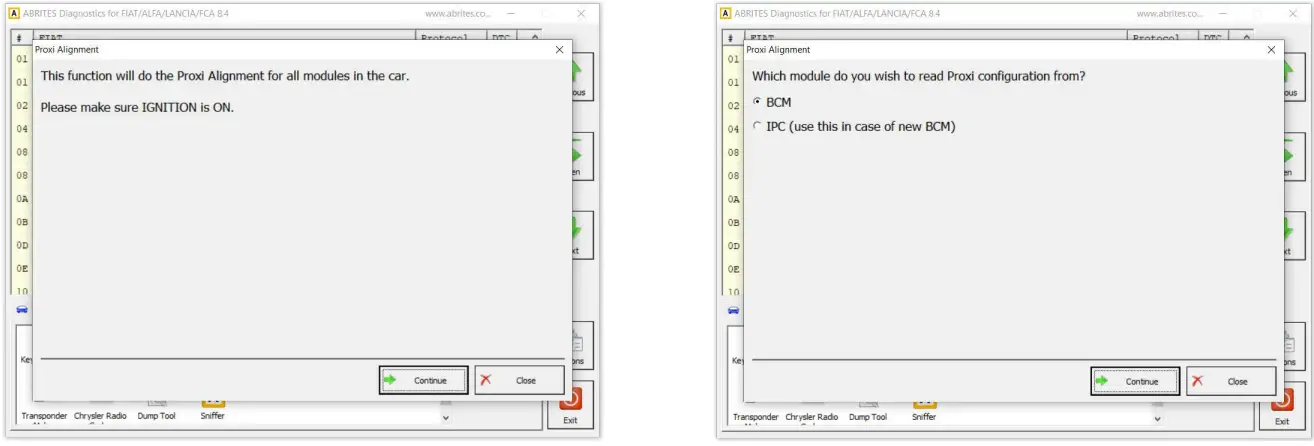Select row 02 behind the module selection dialog
This screenshot has width=1314, height=446.
coord(734,105)
